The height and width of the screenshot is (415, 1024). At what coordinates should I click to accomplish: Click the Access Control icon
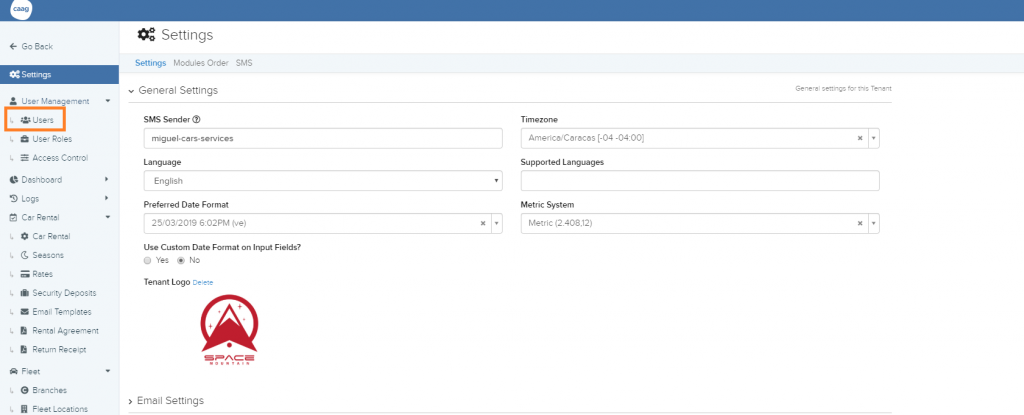pos(25,158)
